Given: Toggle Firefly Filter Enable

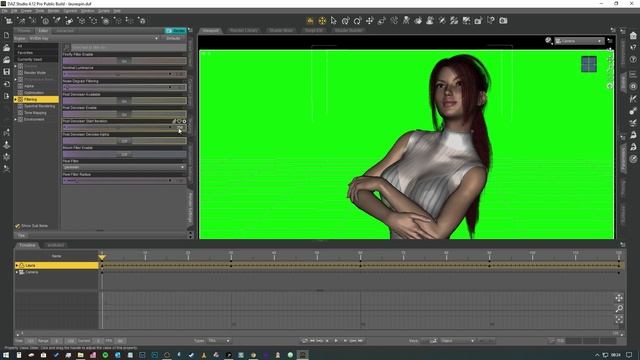Looking at the screenshot, I should 124,61.
